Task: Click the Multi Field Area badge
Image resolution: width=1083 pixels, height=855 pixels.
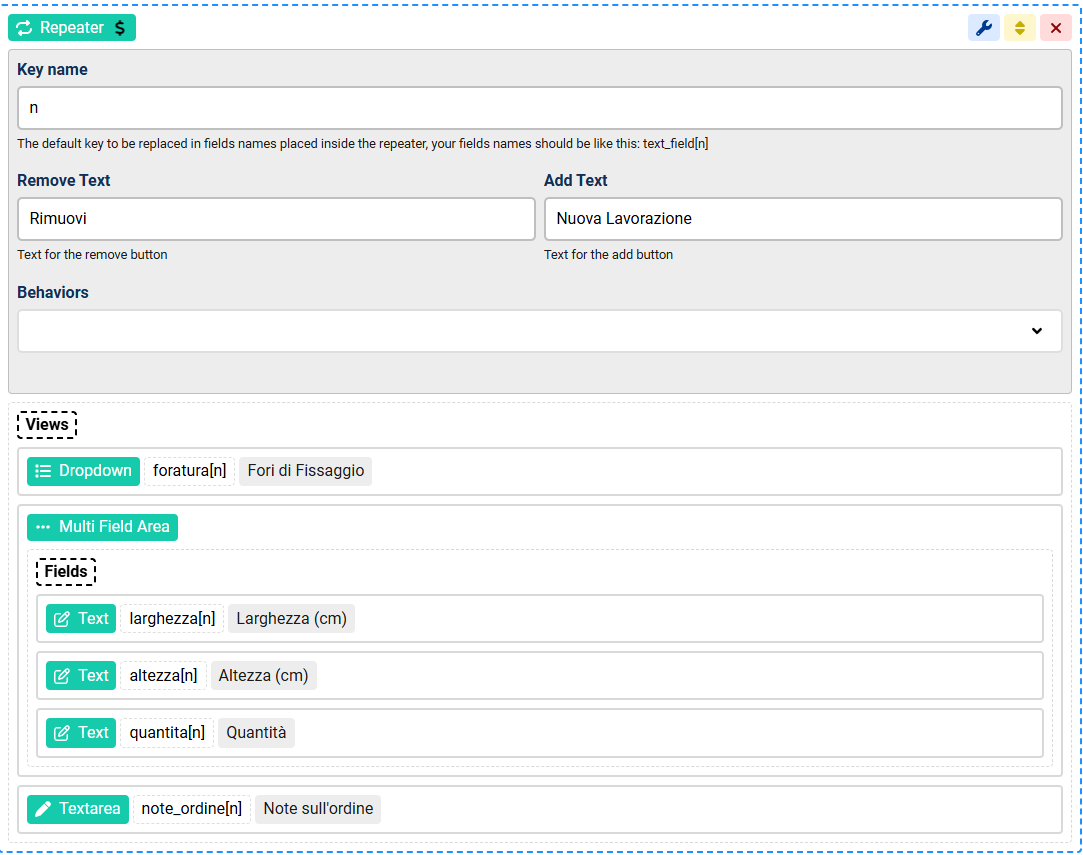Action: coord(102,527)
